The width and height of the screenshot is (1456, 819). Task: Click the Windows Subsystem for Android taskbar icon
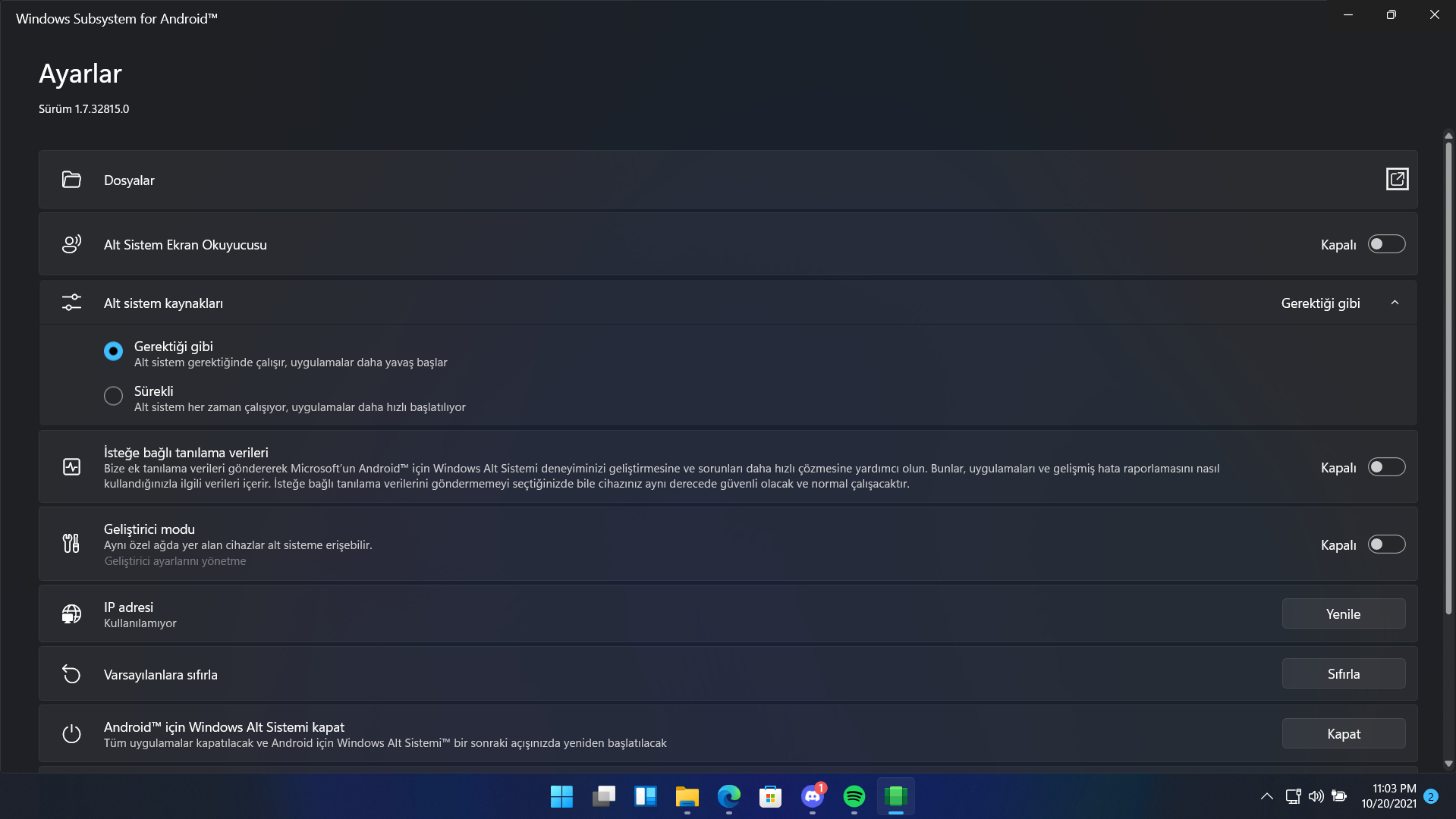pos(896,796)
